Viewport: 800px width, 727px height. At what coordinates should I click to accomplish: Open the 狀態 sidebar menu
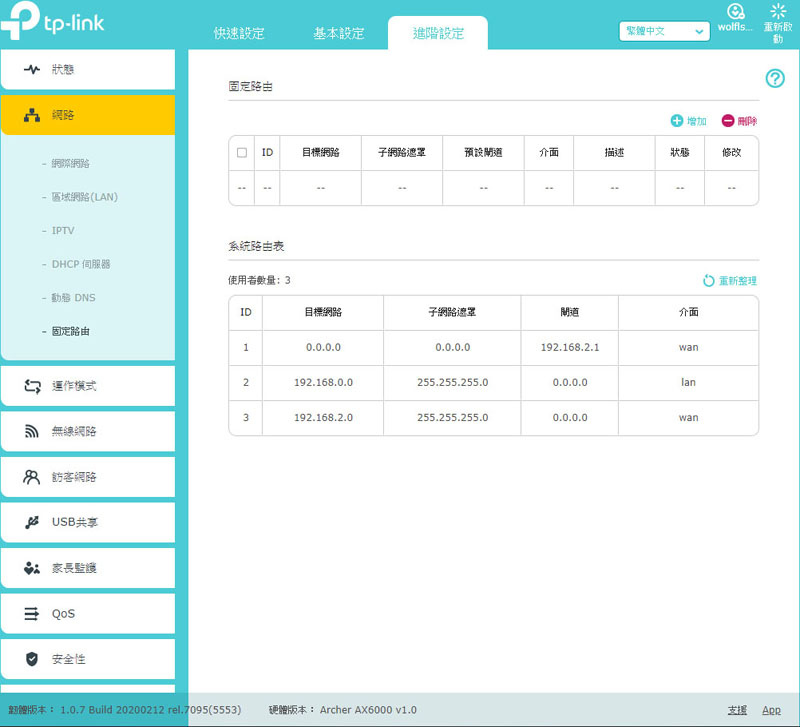[88, 69]
